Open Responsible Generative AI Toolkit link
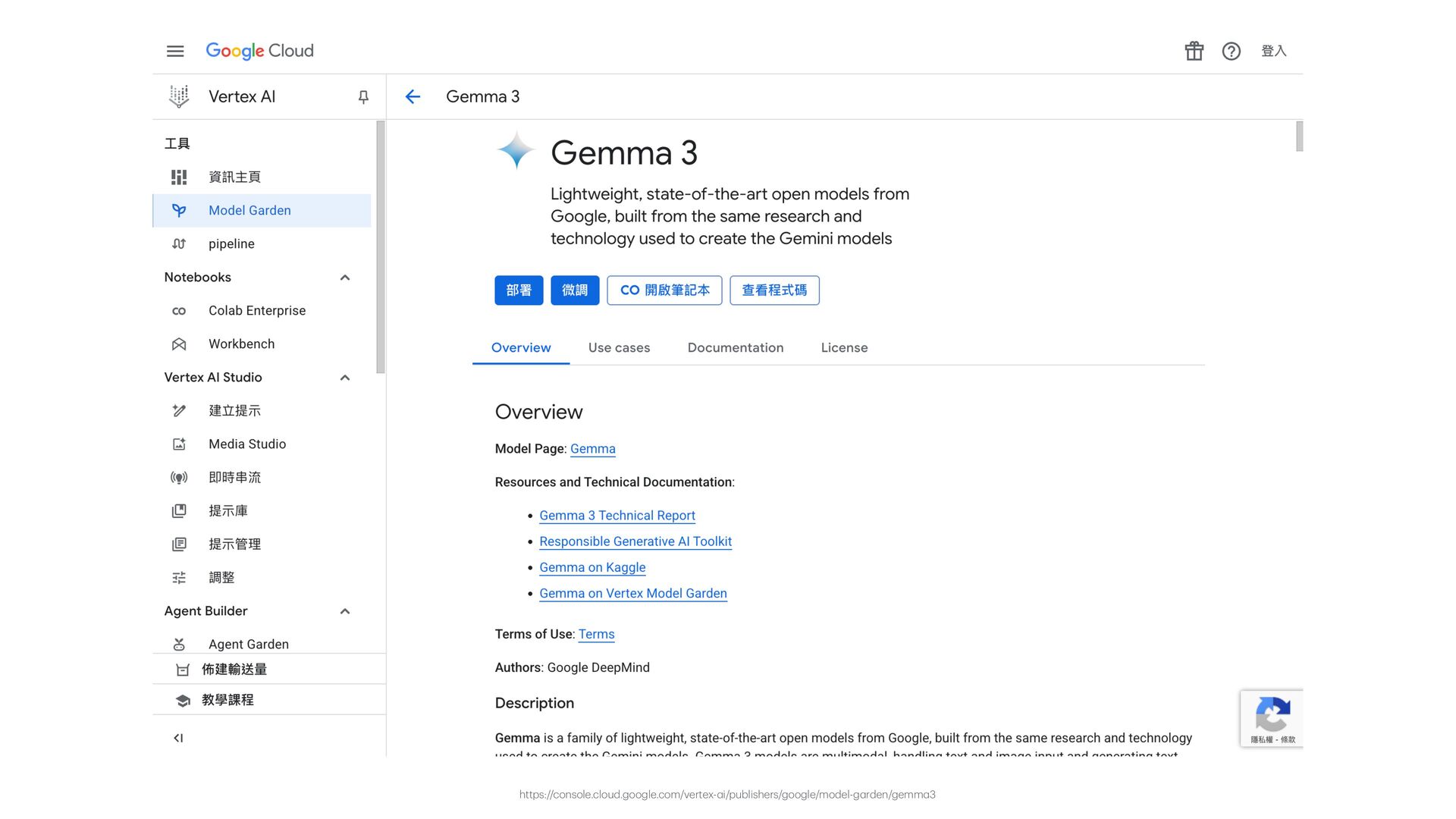This screenshot has height=819, width=1456. [x=635, y=541]
